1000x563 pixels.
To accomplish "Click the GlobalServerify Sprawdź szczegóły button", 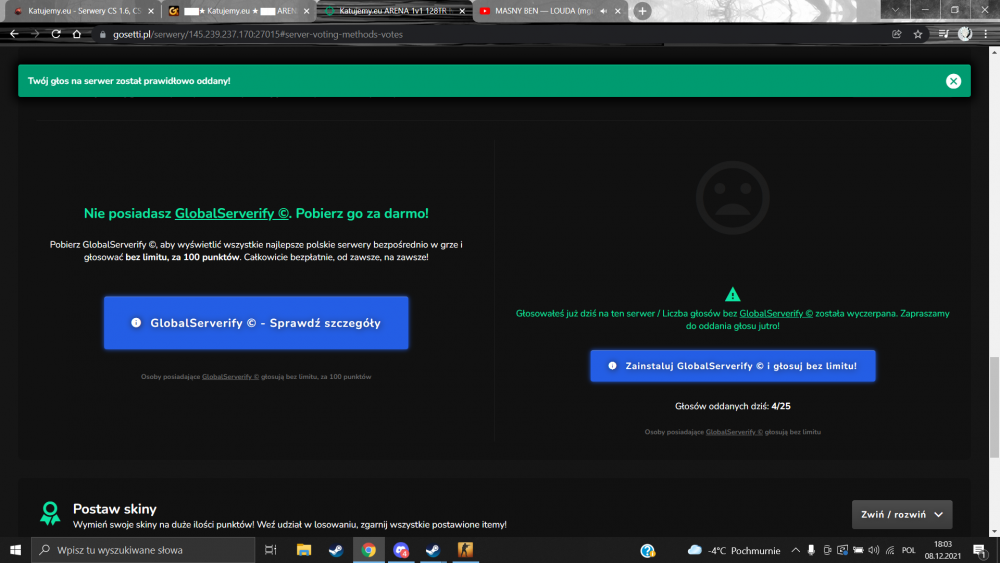I will click(256, 323).
